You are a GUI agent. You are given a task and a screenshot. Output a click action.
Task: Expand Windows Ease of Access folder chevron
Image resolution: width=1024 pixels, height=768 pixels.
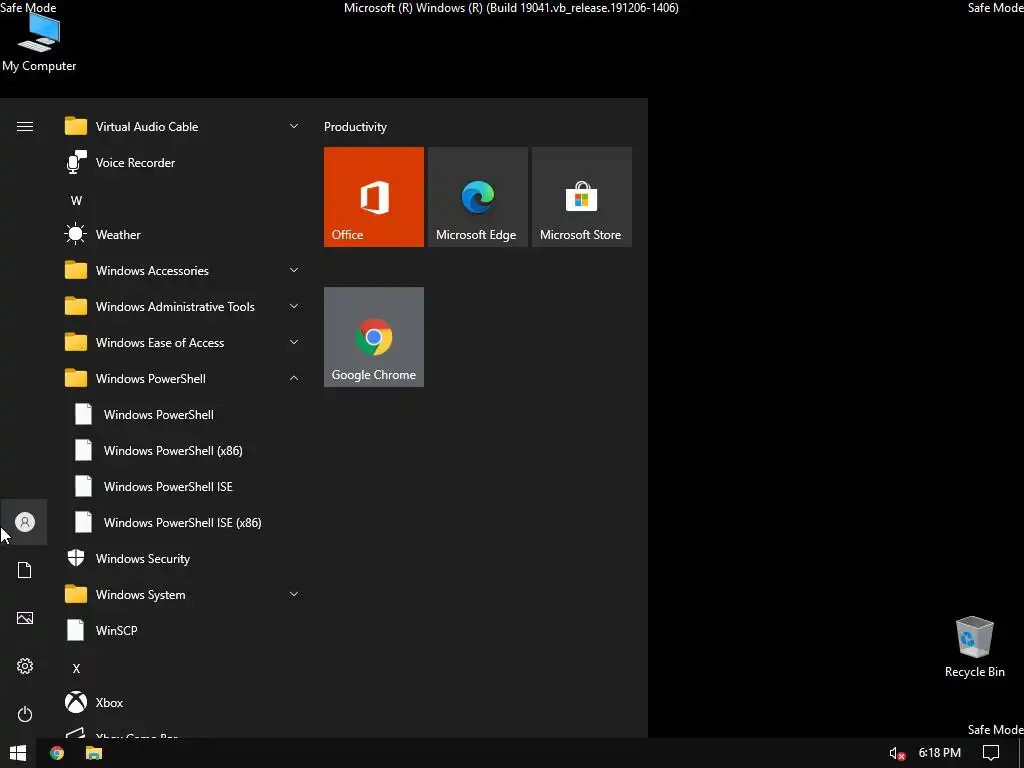pyautogui.click(x=294, y=342)
